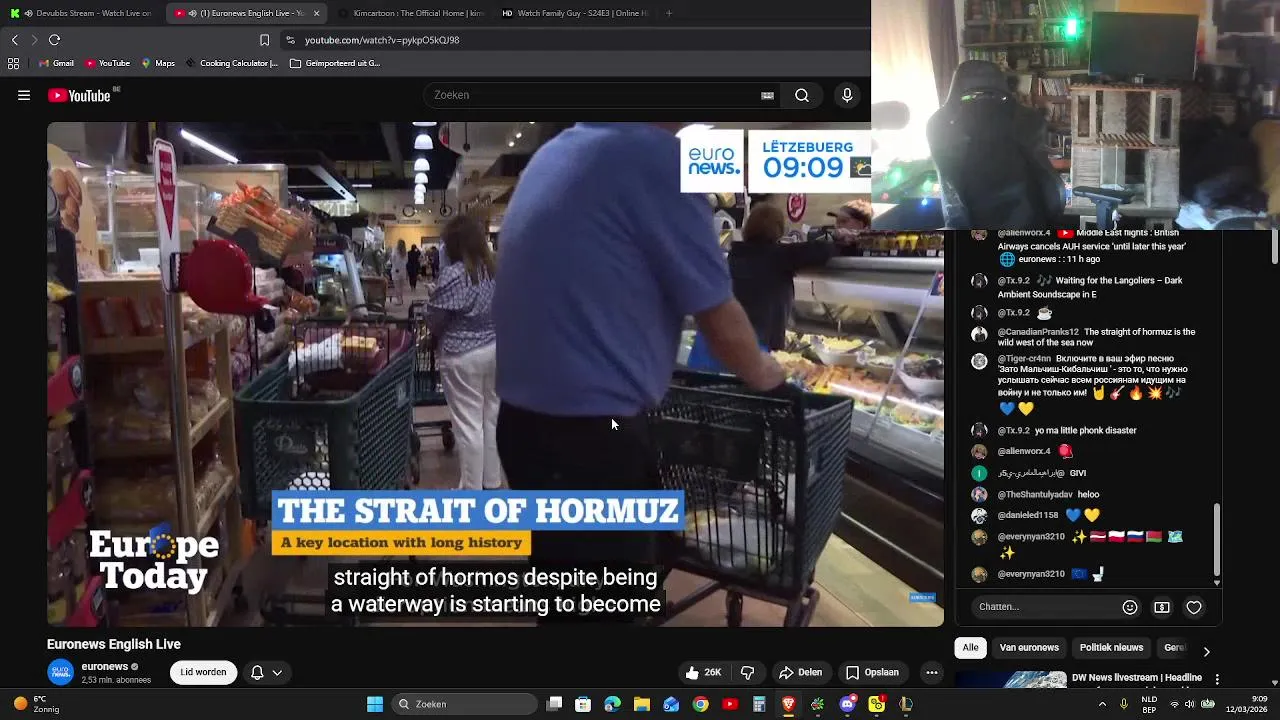Open Super Chat dollar icon
This screenshot has width=1280, height=720.
pos(1162,607)
